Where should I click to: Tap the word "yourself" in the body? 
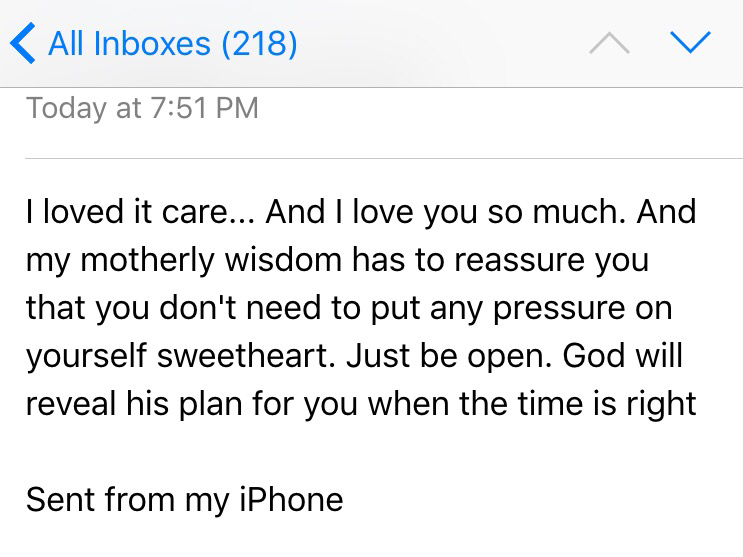(92, 357)
